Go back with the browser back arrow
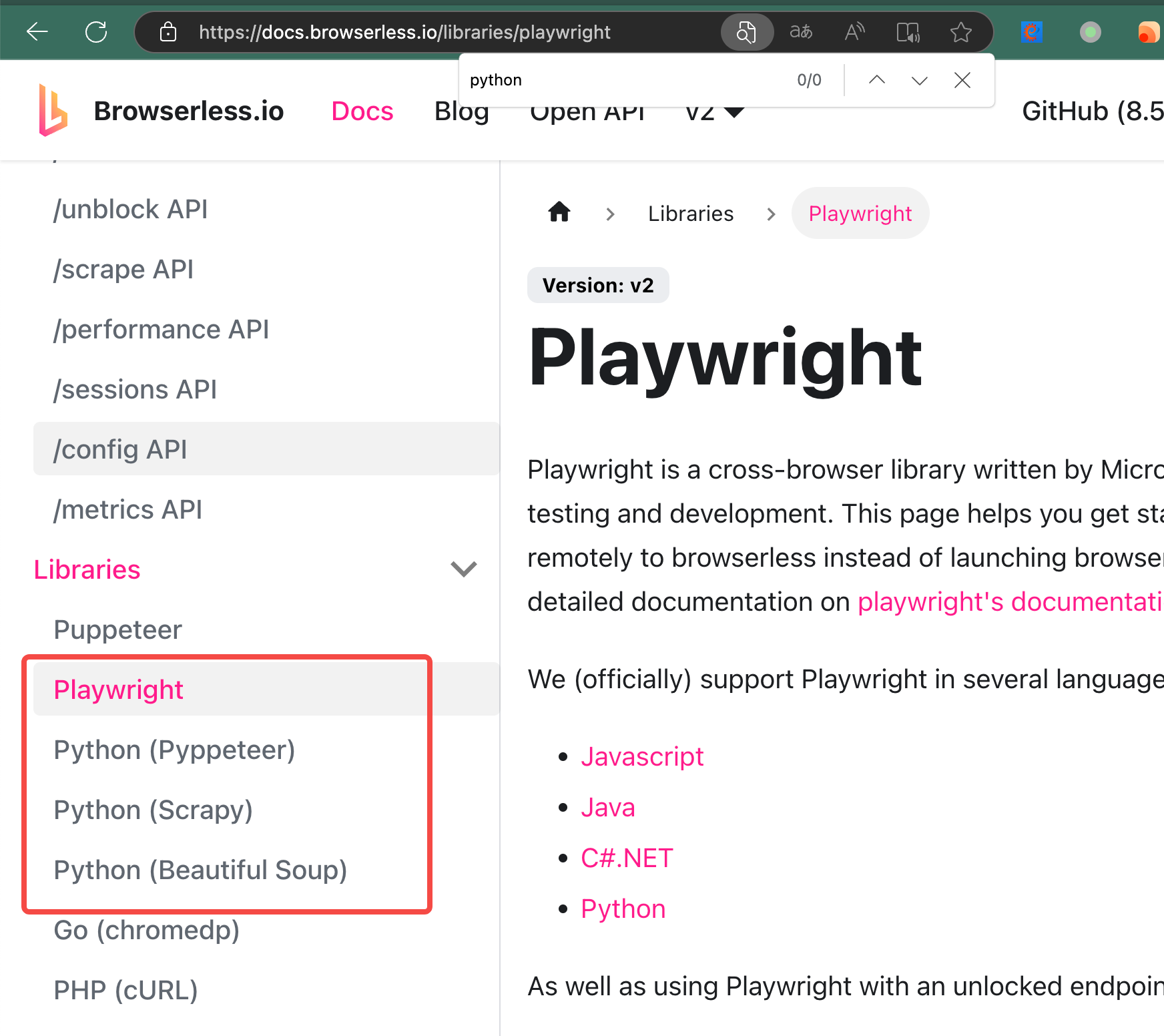Image resolution: width=1164 pixels, height=1036 pixels. click(37, 31)
